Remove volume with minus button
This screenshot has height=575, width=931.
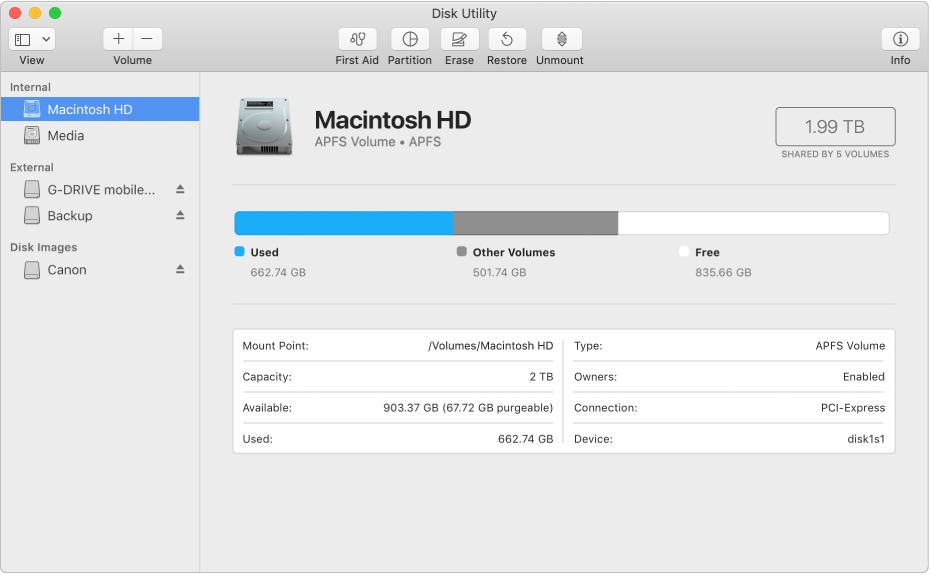click(147, 39)
